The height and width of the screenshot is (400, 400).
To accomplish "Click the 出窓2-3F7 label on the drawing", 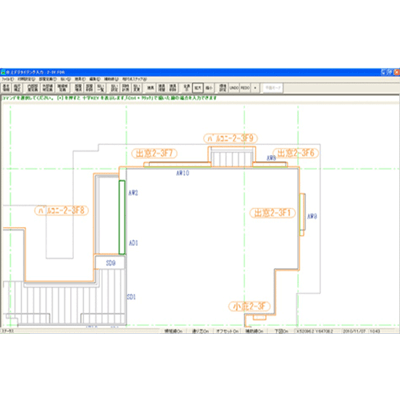I will tap(154, 154).
